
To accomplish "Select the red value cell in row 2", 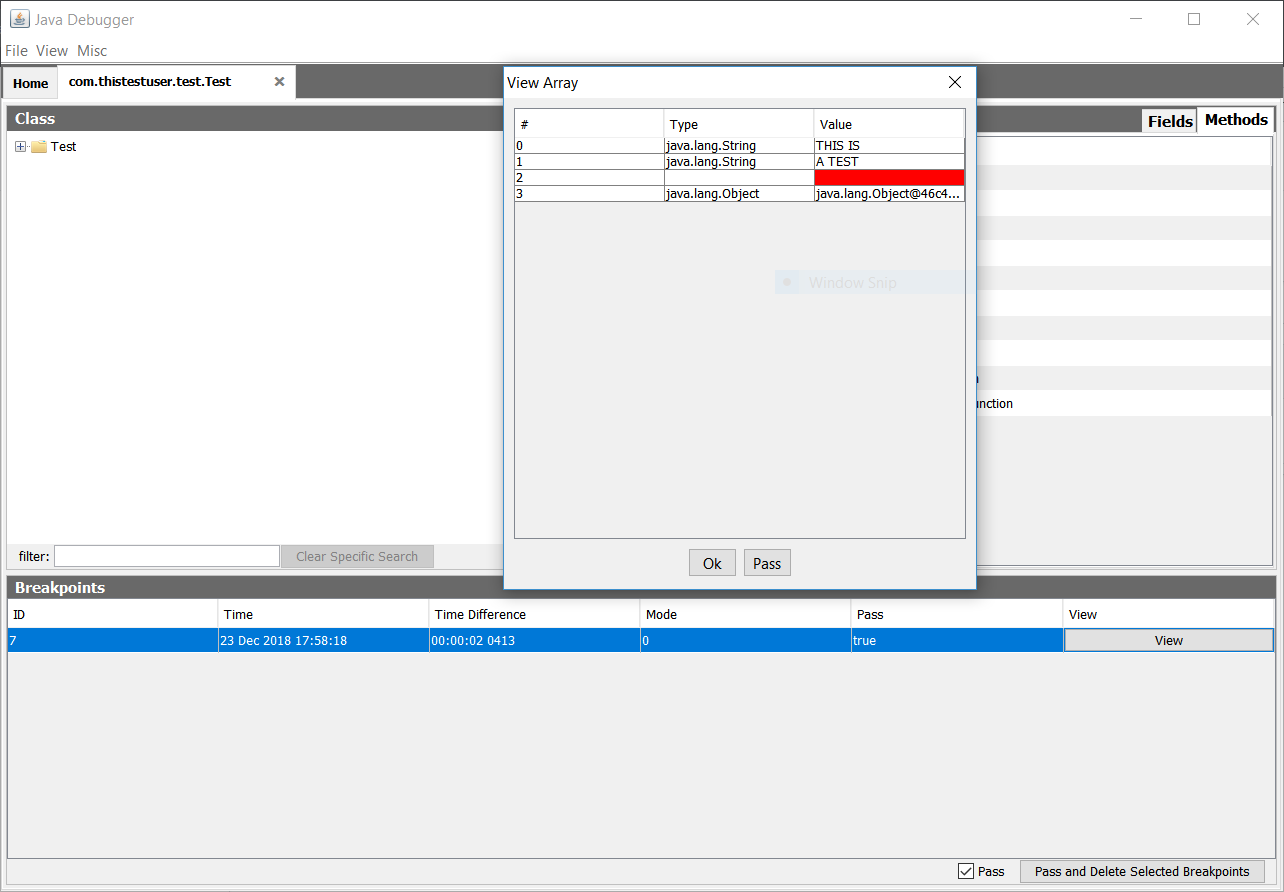I will [x=889, y=178].
